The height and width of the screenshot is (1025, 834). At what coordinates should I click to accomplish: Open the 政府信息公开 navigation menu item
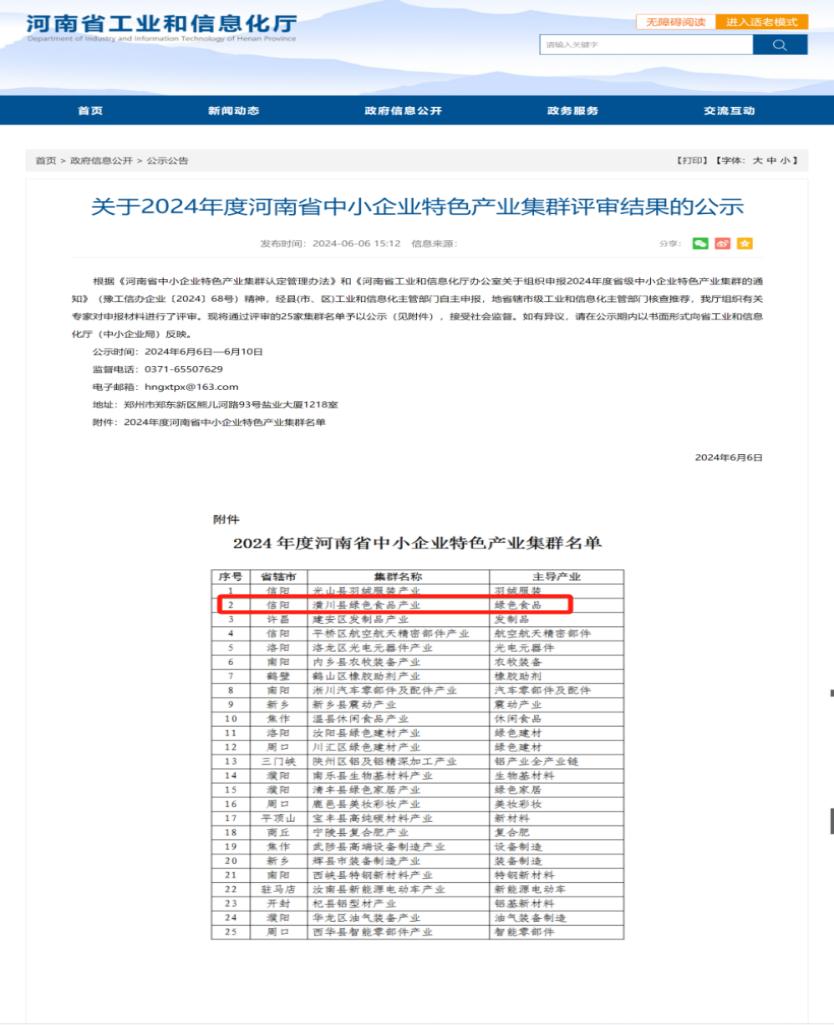tap(403, 110)
